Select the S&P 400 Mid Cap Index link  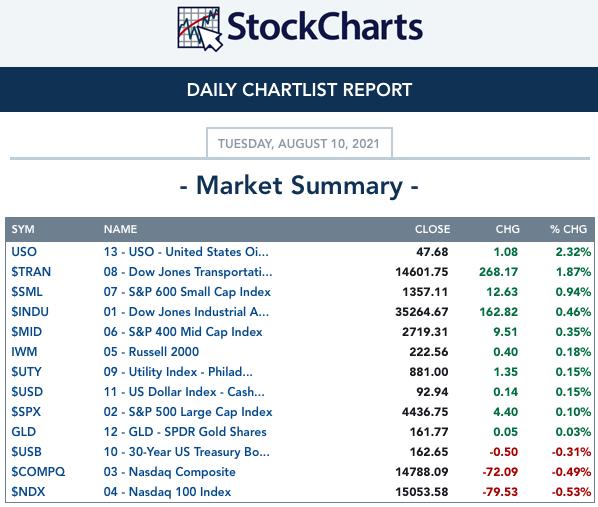pyautogui.click(x=183, y=332)
